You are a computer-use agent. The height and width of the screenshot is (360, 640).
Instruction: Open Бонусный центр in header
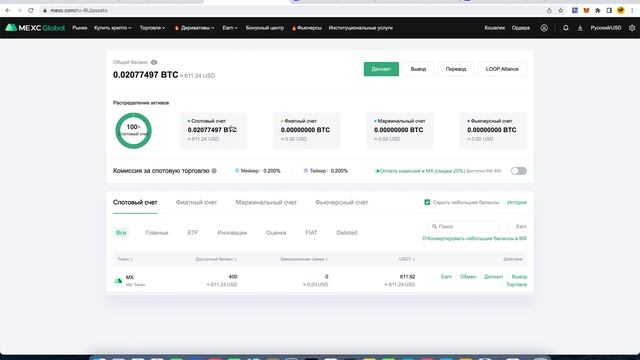(x=264, y=28)
